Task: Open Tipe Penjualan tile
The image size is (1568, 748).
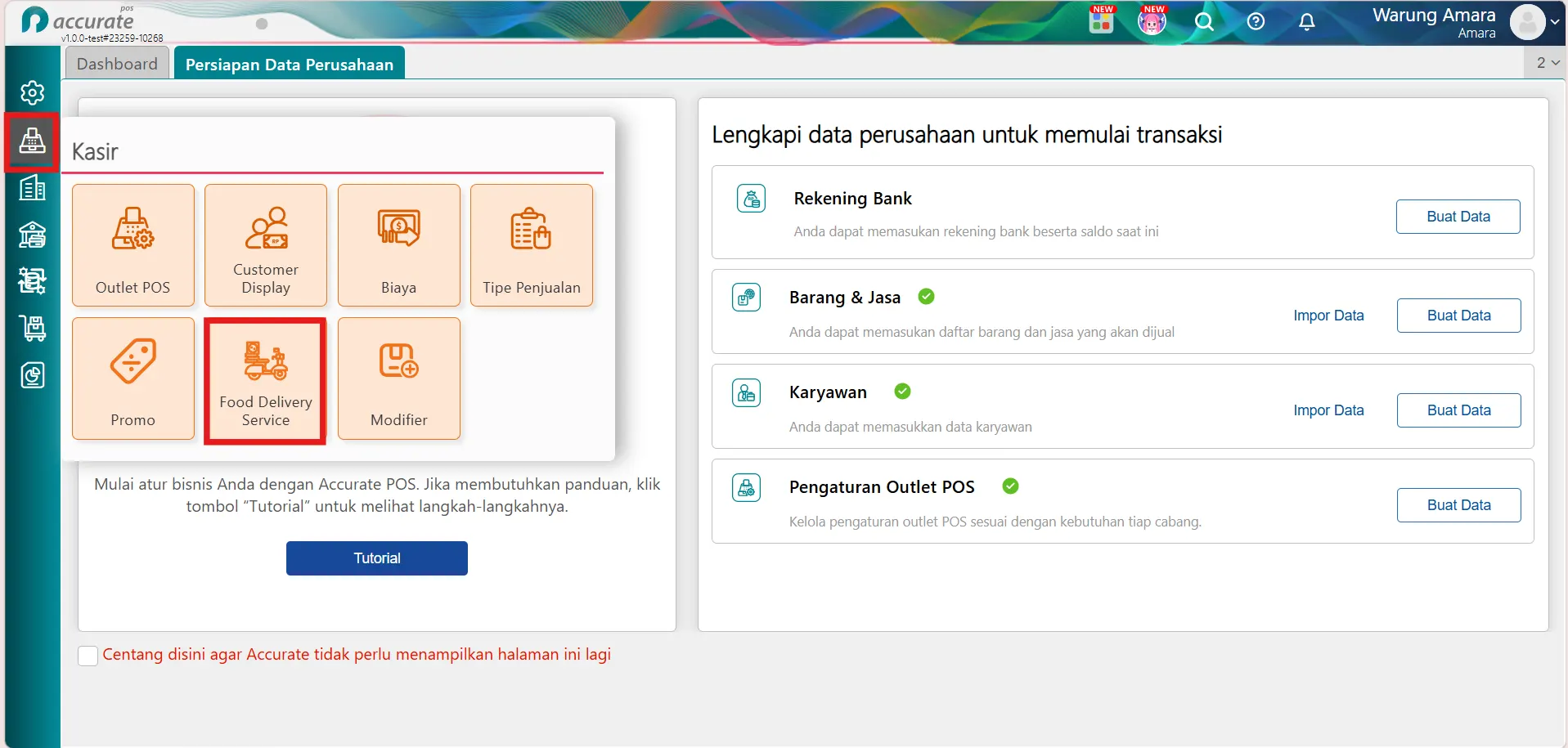Action: tap(532, 245)
